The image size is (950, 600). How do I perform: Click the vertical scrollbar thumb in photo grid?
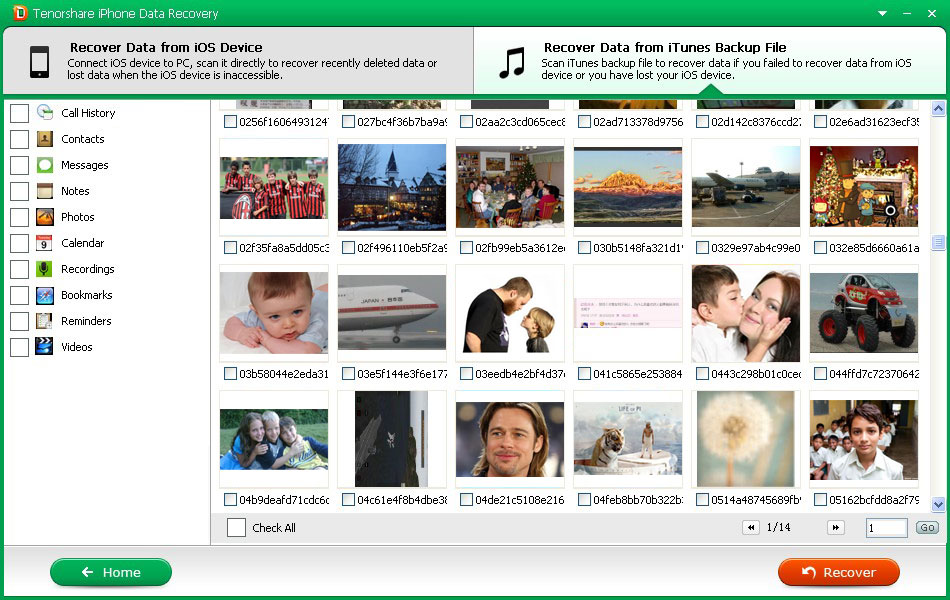click(938, 243)
